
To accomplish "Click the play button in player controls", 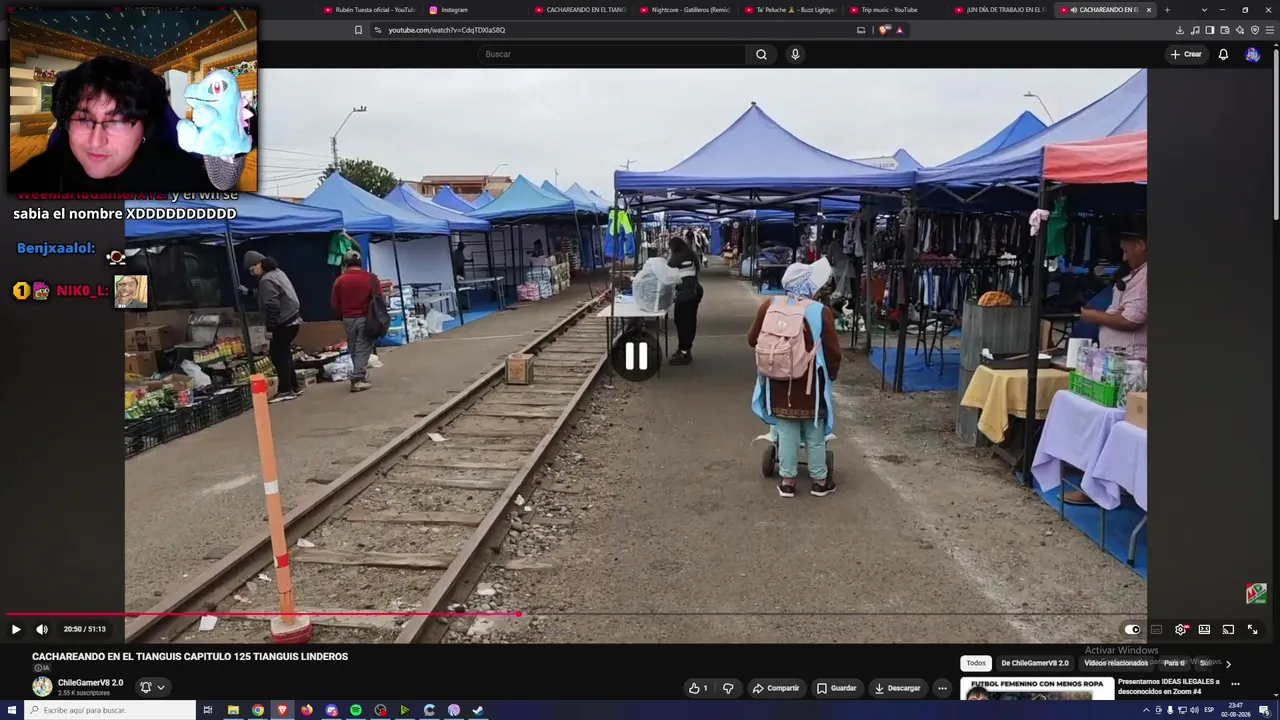I will (16, 629).
